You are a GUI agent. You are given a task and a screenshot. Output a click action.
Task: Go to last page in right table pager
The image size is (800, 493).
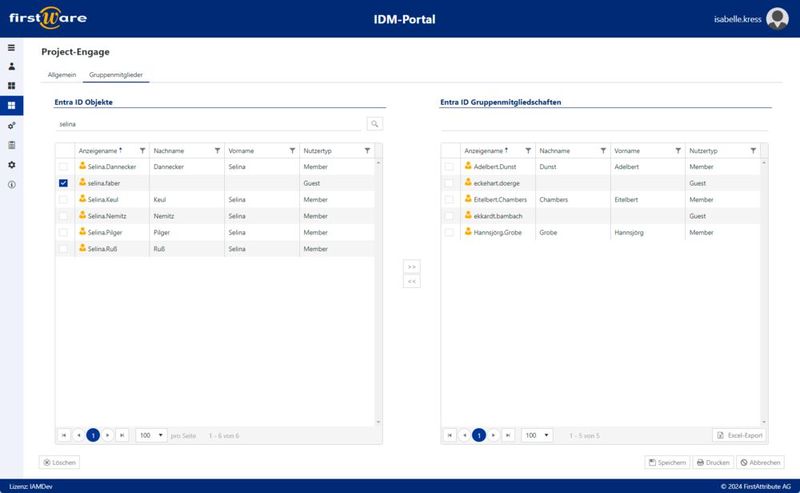coord(508,435)
